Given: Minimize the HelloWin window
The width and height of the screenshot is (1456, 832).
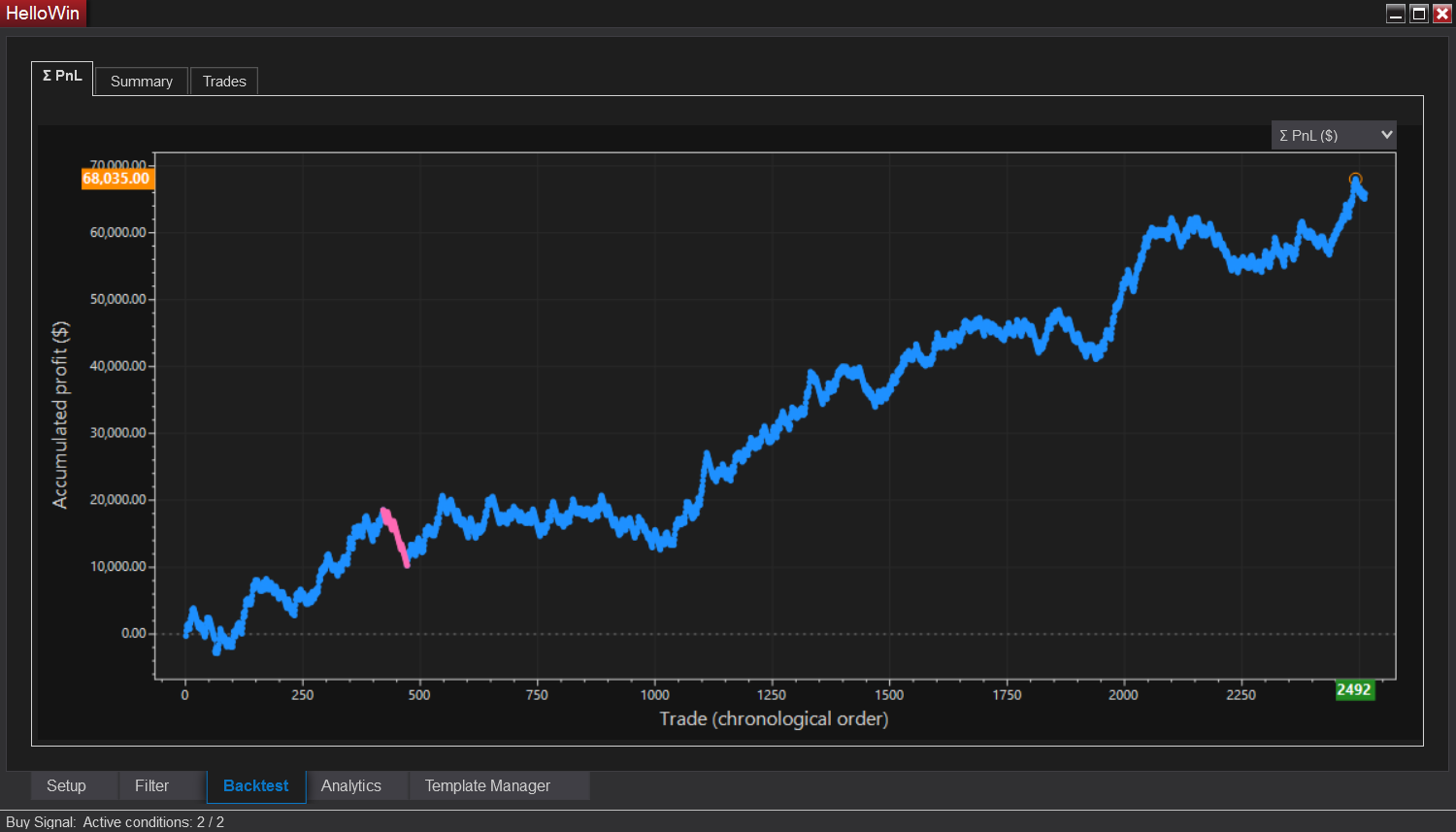Looking at the screenshot, I should pyautogui.click(x=1396, y=14).
